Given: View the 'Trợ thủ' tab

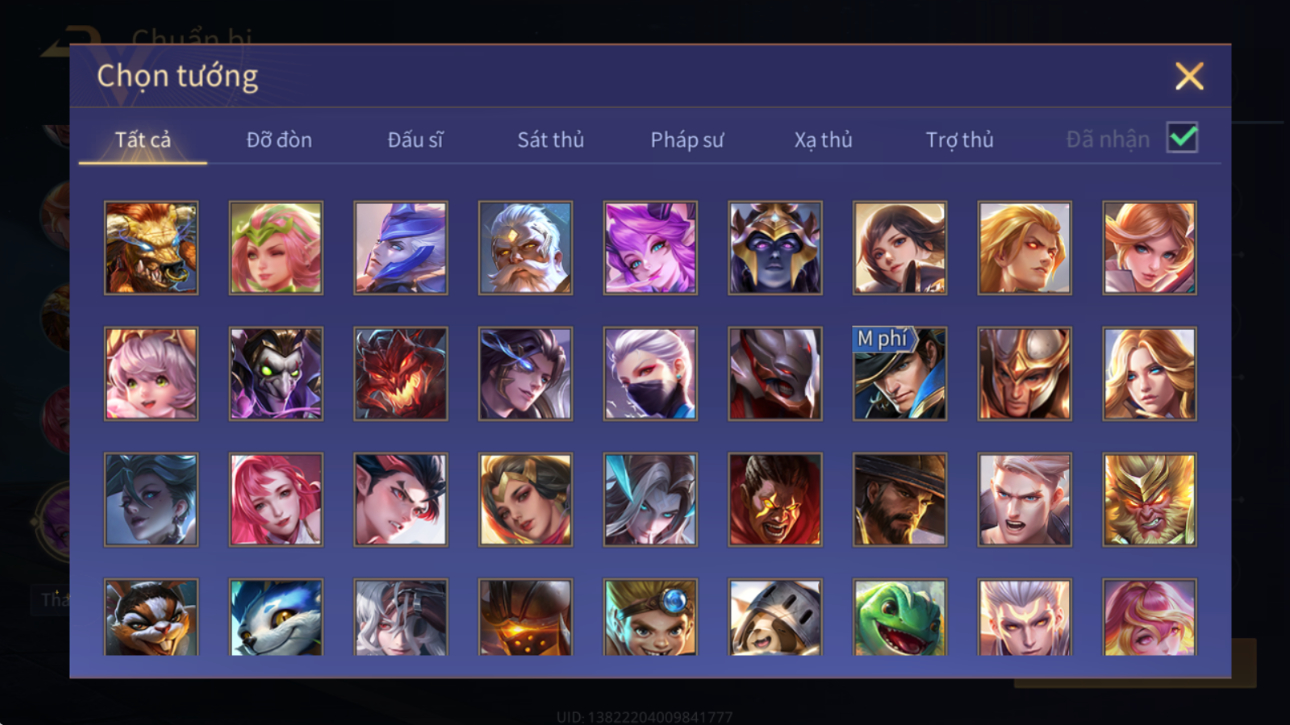Looking at the screenshot, I should (959, 140).
